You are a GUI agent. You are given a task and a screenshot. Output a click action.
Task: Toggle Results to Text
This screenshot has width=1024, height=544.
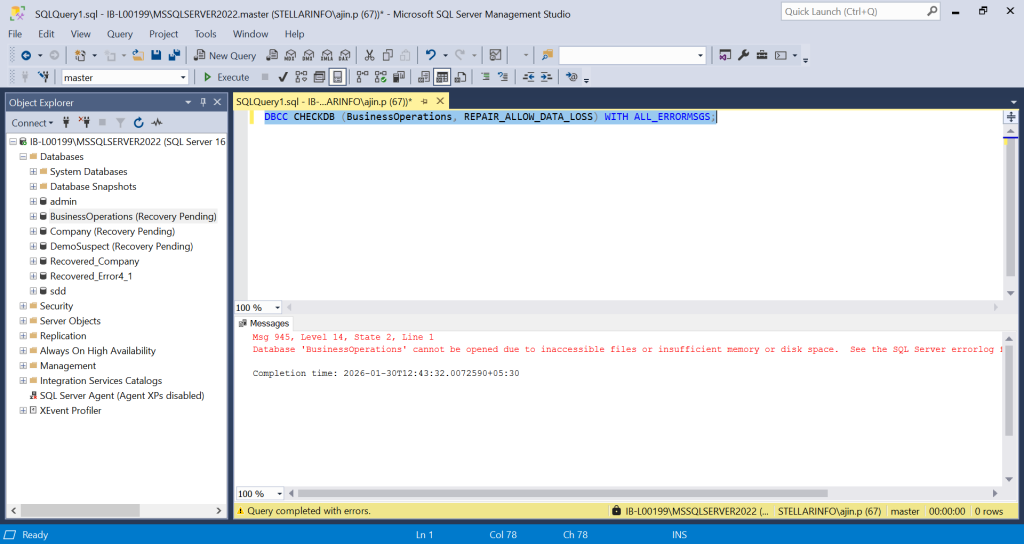[424, 77]
